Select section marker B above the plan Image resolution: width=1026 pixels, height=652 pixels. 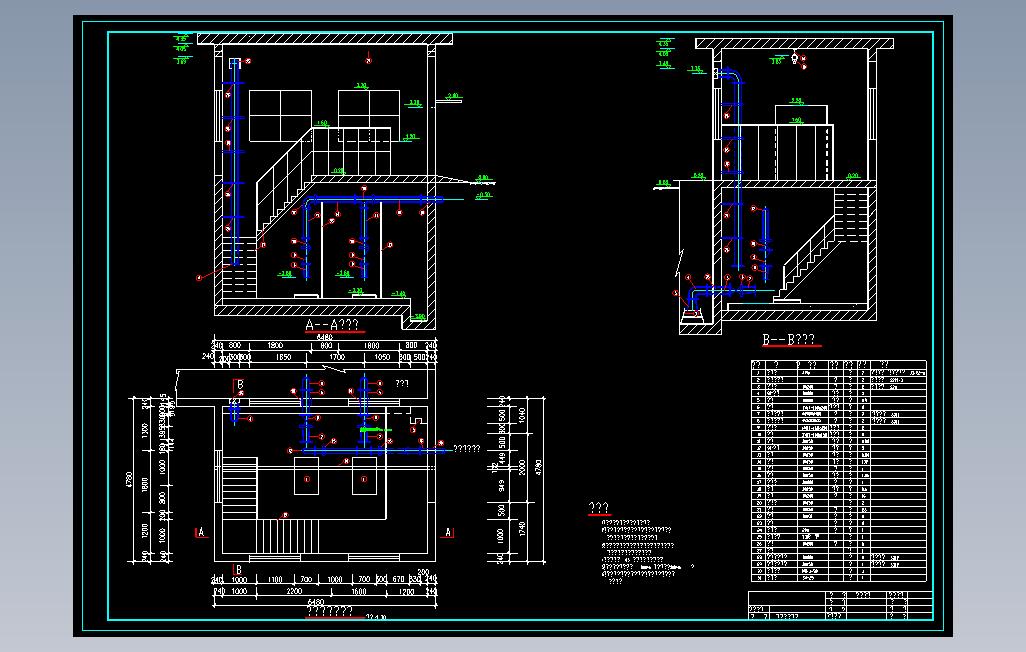[240, 385]
